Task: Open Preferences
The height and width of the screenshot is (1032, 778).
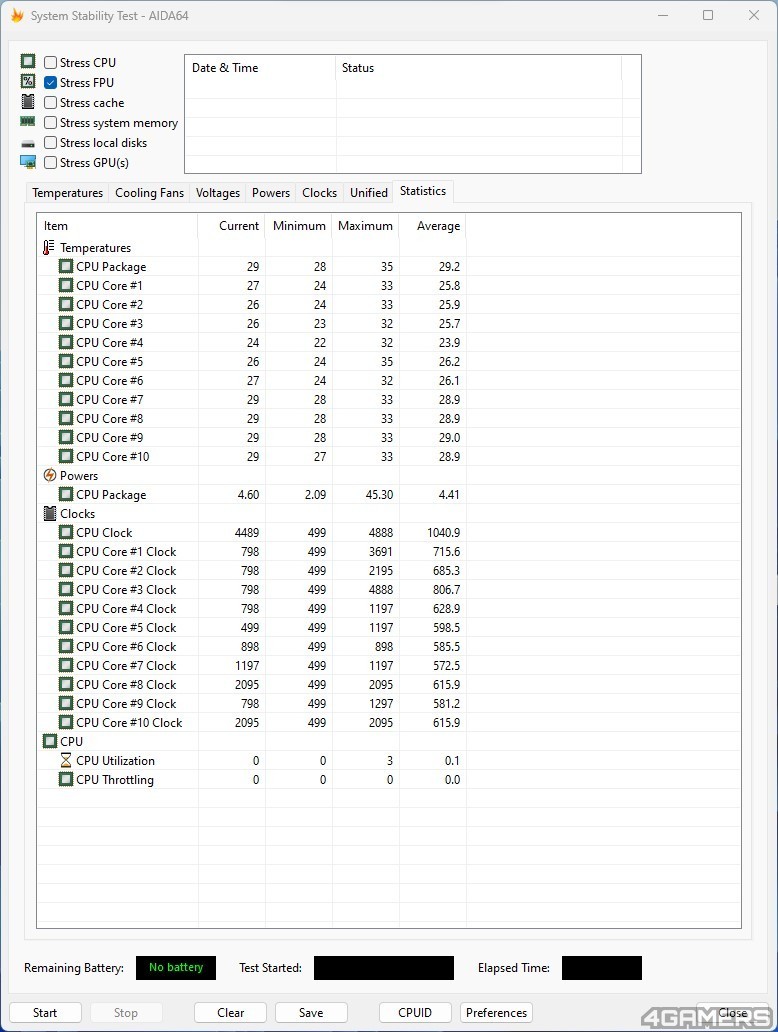Action: (496, 1012)
